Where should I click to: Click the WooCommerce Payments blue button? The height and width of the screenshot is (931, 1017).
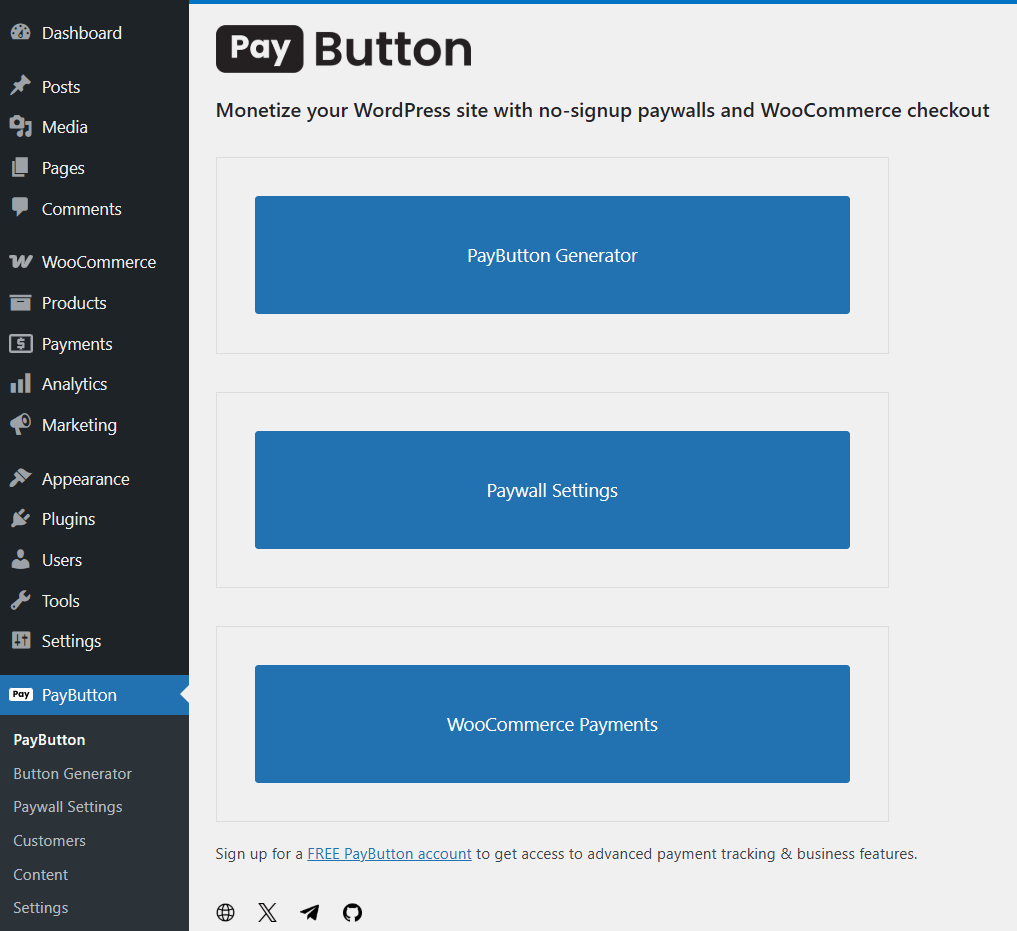552,723
